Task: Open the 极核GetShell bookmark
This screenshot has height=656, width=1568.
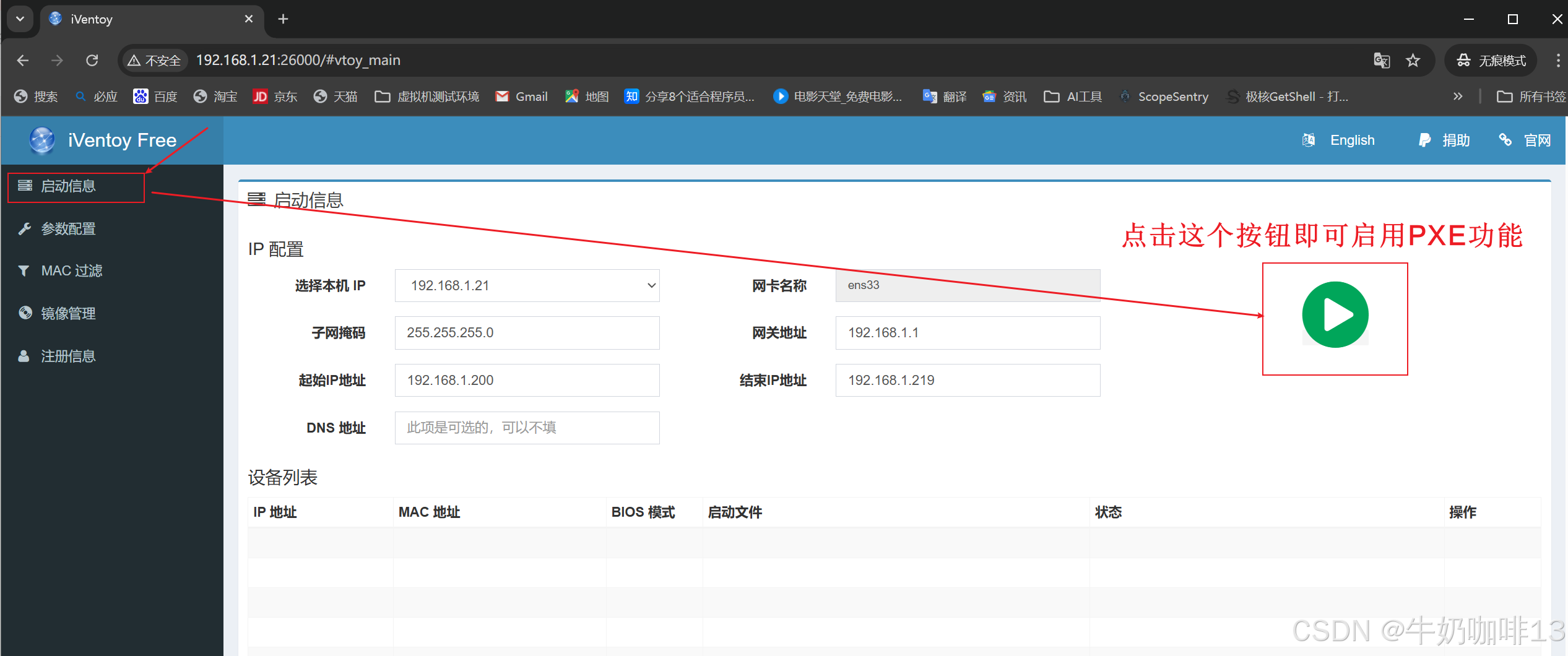Action: [x=1287, y=97]
